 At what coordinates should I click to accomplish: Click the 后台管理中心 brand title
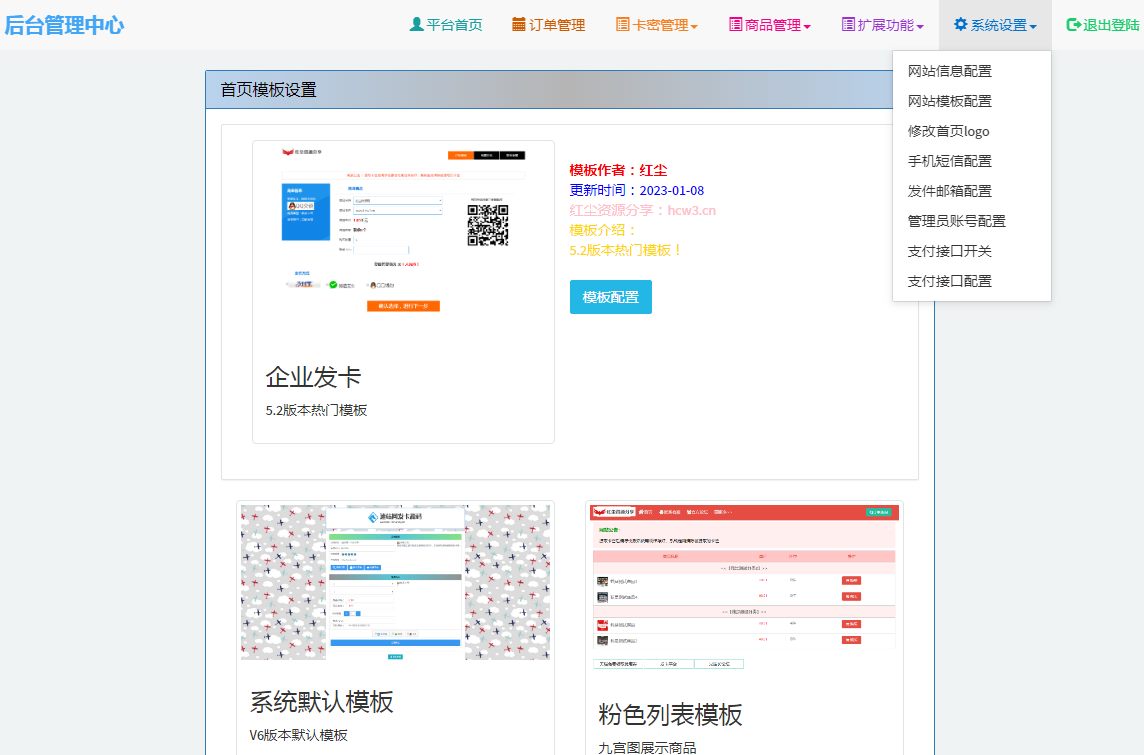[64, 25]
